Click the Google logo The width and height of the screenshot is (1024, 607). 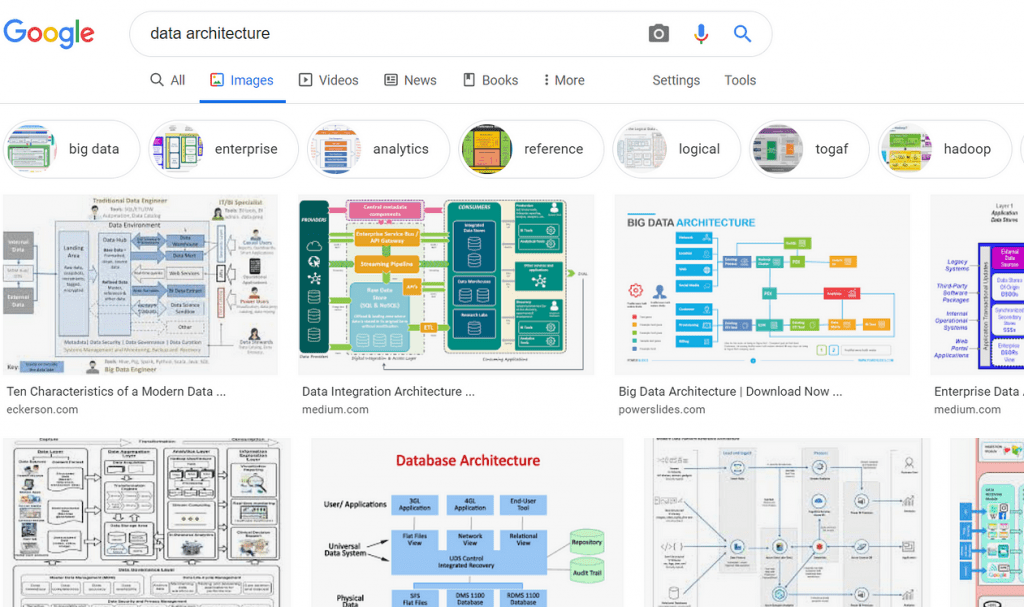(49, 34)
